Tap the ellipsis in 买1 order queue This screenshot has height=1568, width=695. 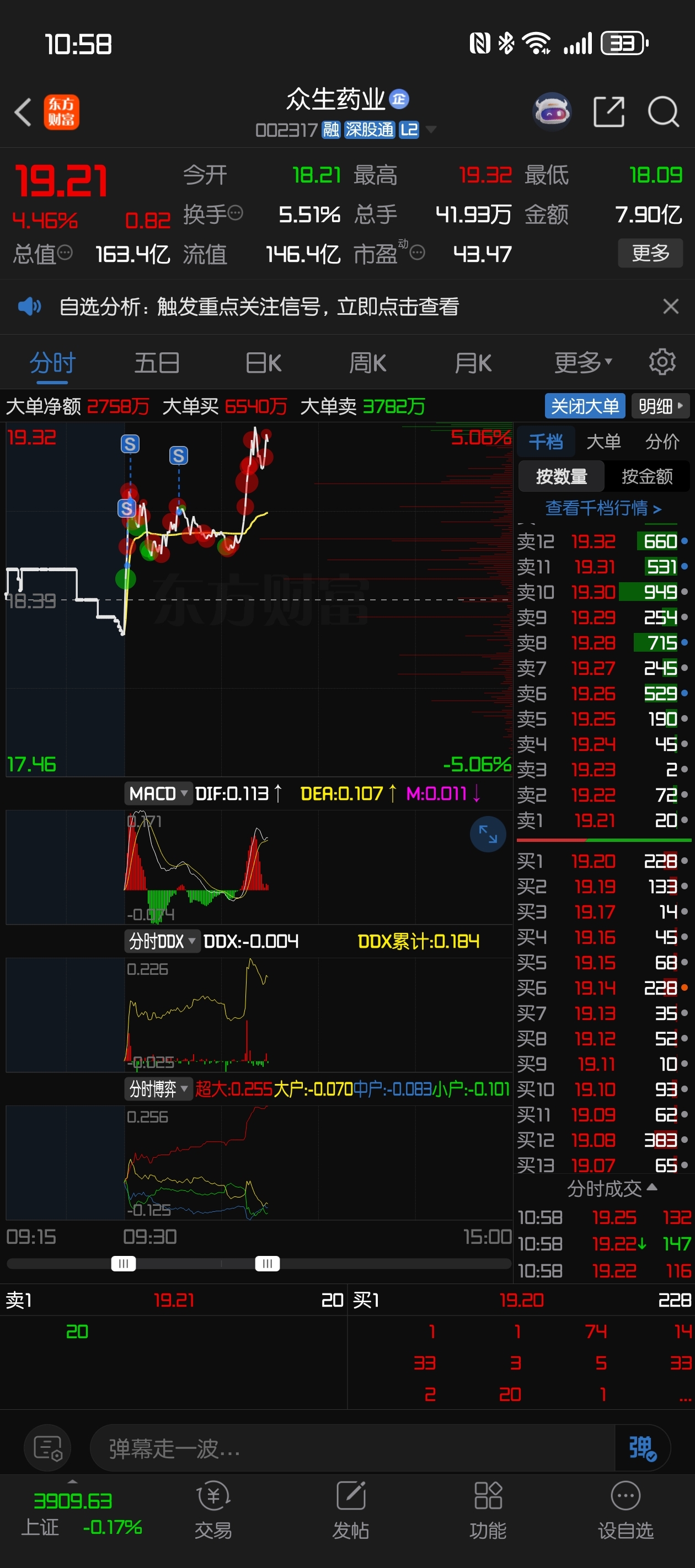pos(685,1398)
